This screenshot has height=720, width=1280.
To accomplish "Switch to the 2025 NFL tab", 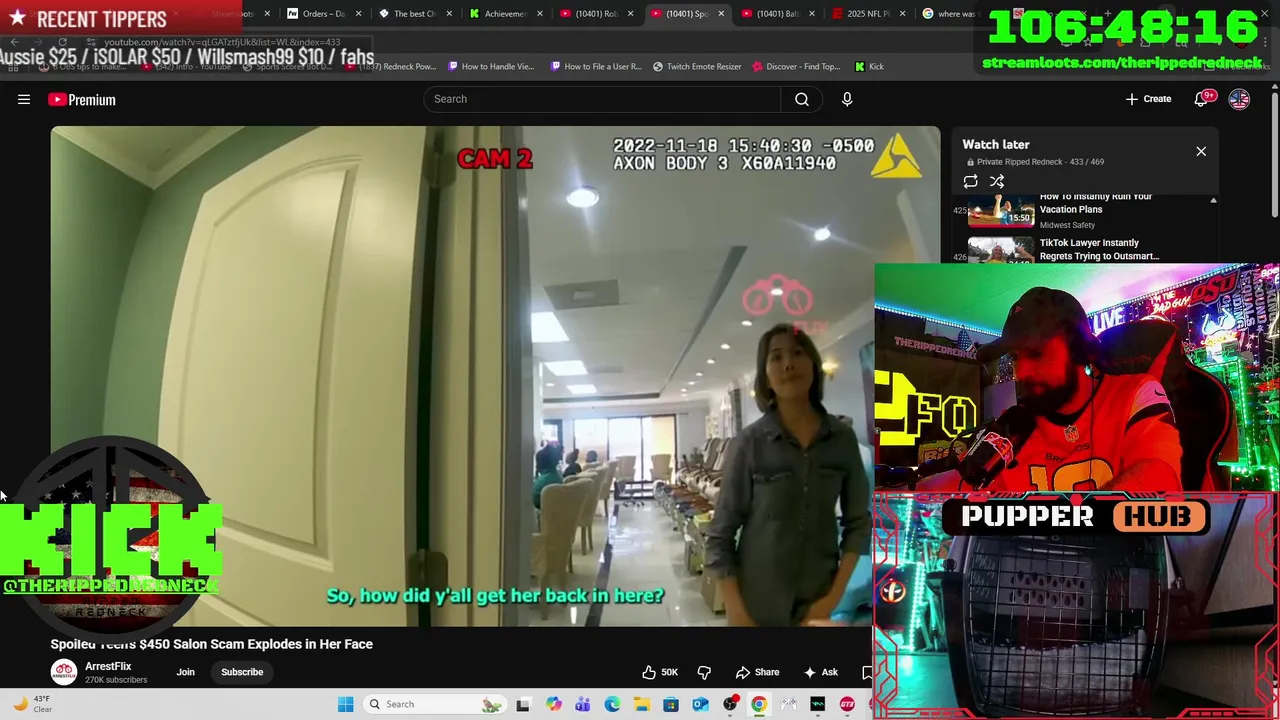I will [868, 14].
